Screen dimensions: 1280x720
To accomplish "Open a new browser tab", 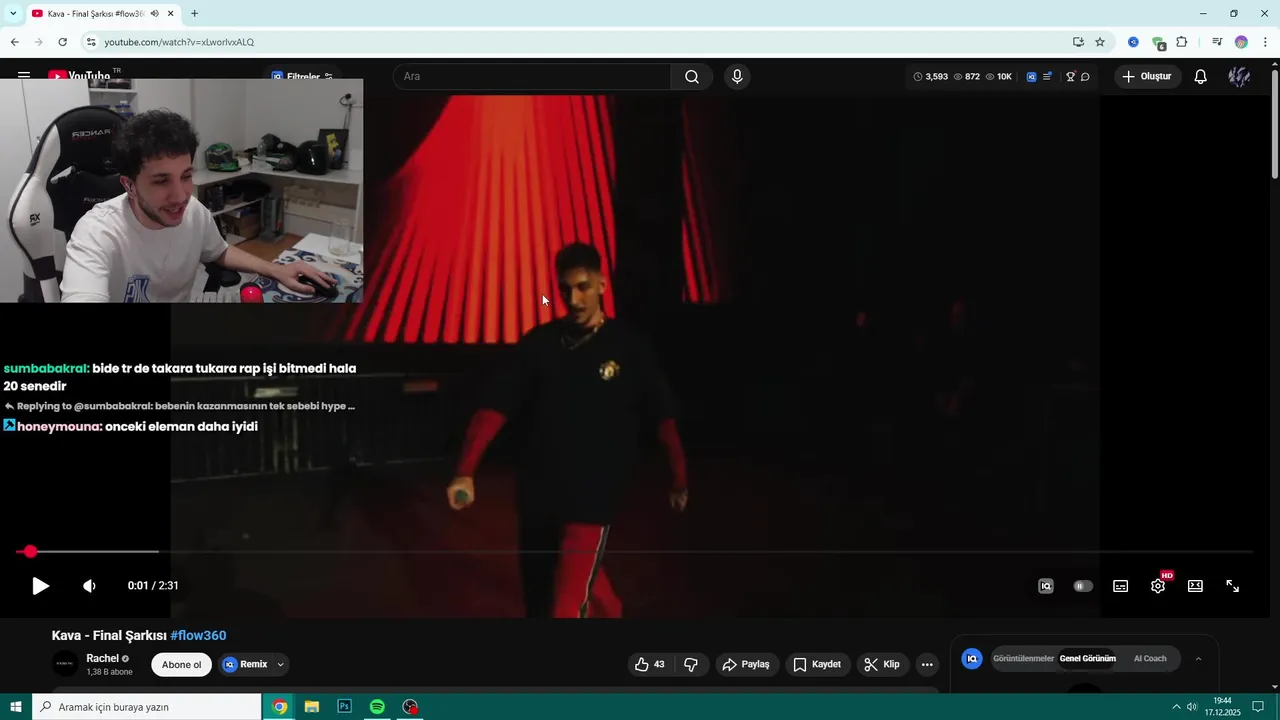I will click(x=194, y=14).
